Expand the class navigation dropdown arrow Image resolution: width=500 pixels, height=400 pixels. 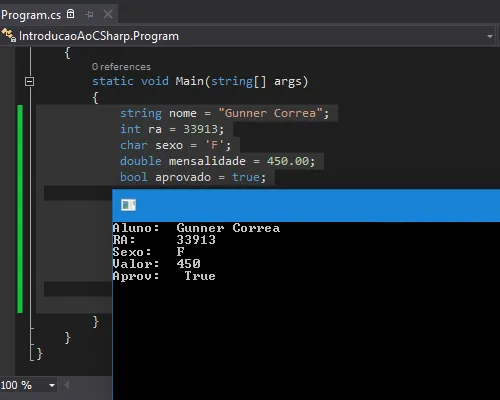click(x=490, y=36)
